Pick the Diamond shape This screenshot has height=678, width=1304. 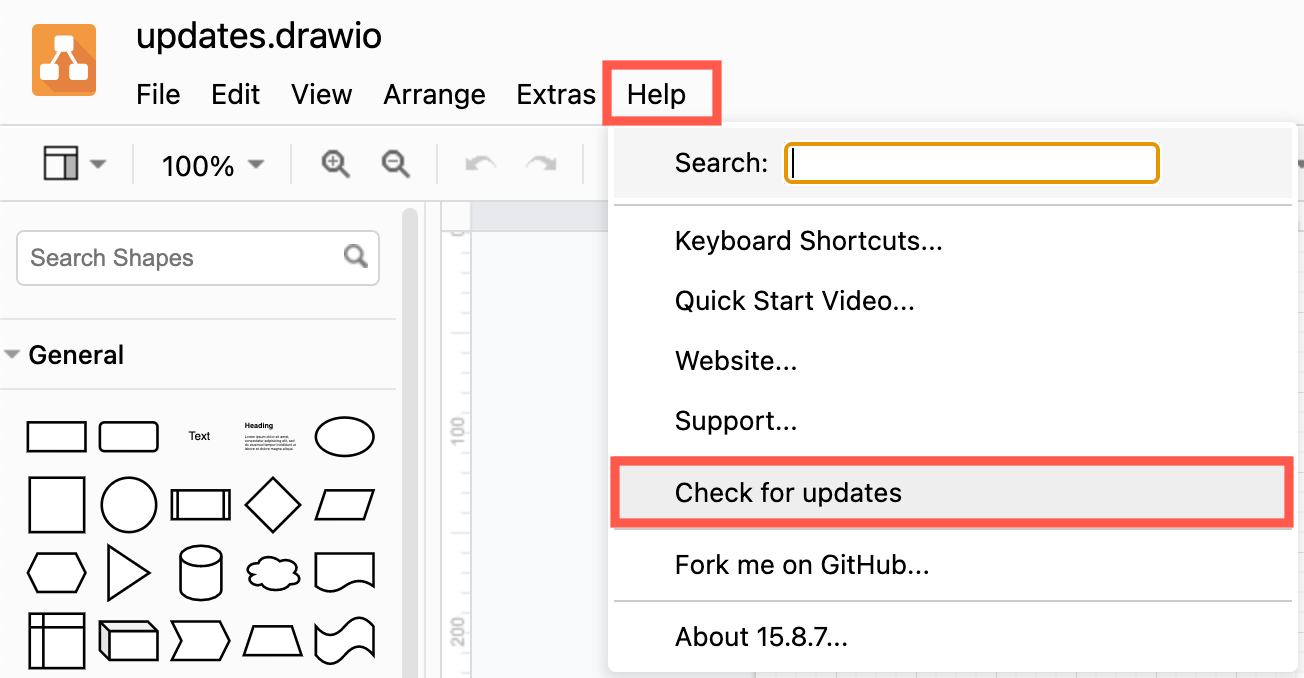click(272, 505)
